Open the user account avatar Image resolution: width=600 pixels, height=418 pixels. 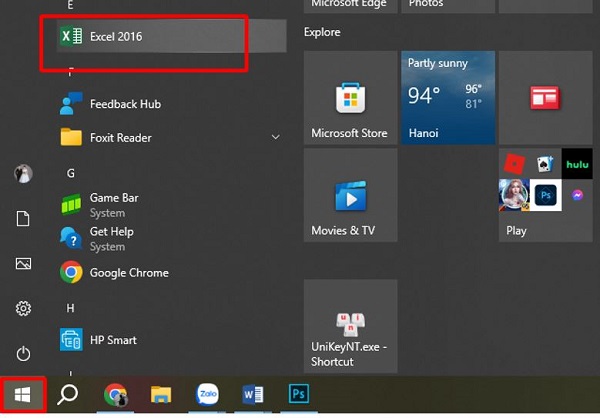coord(23,173)
